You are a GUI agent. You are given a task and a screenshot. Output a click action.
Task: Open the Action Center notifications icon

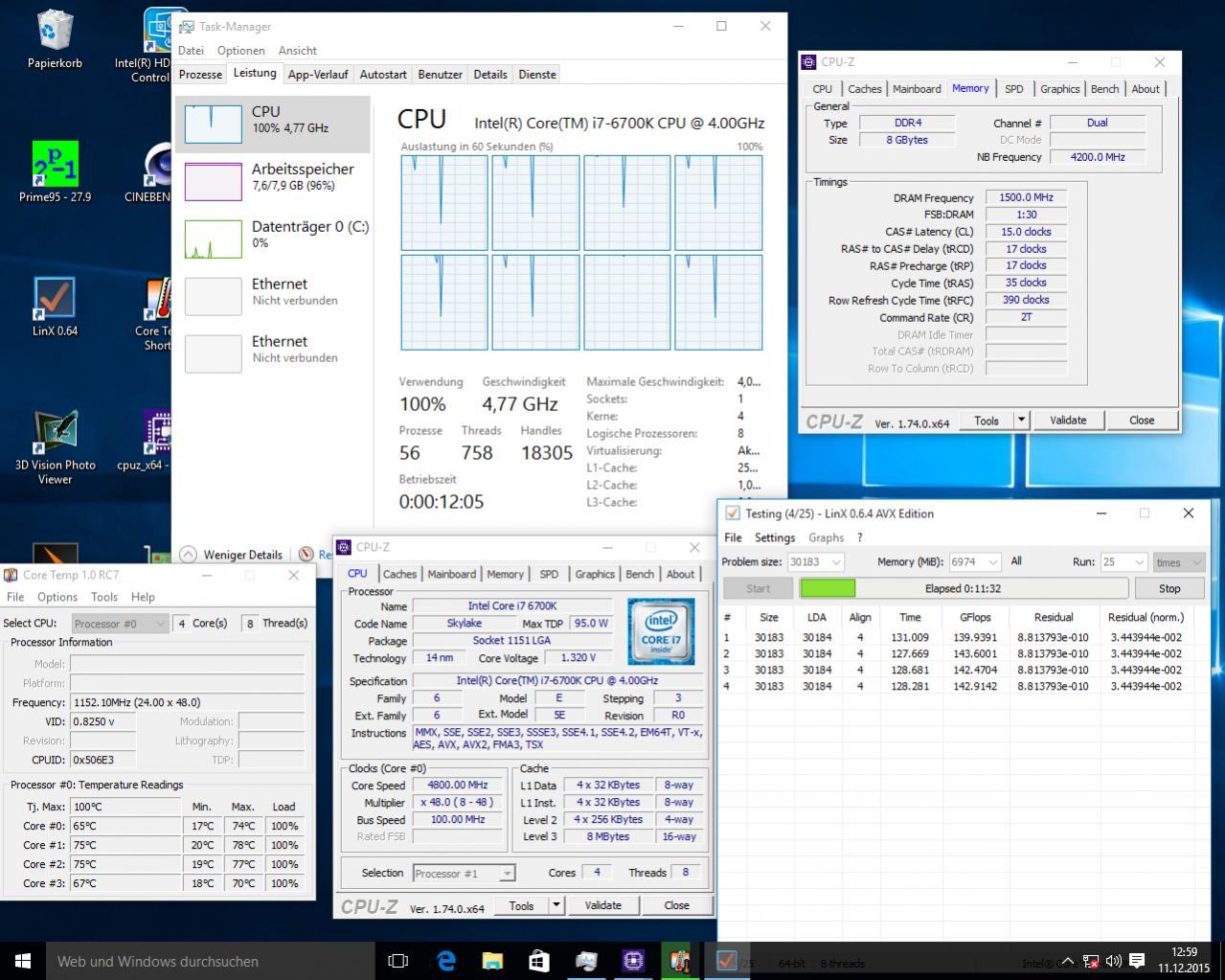1137,961
